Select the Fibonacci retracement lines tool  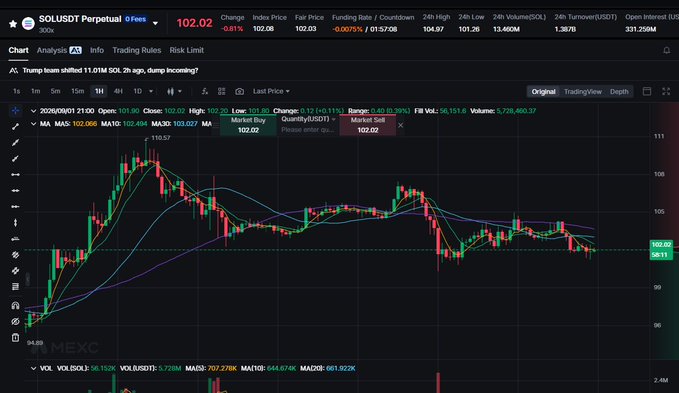(15, 287)
